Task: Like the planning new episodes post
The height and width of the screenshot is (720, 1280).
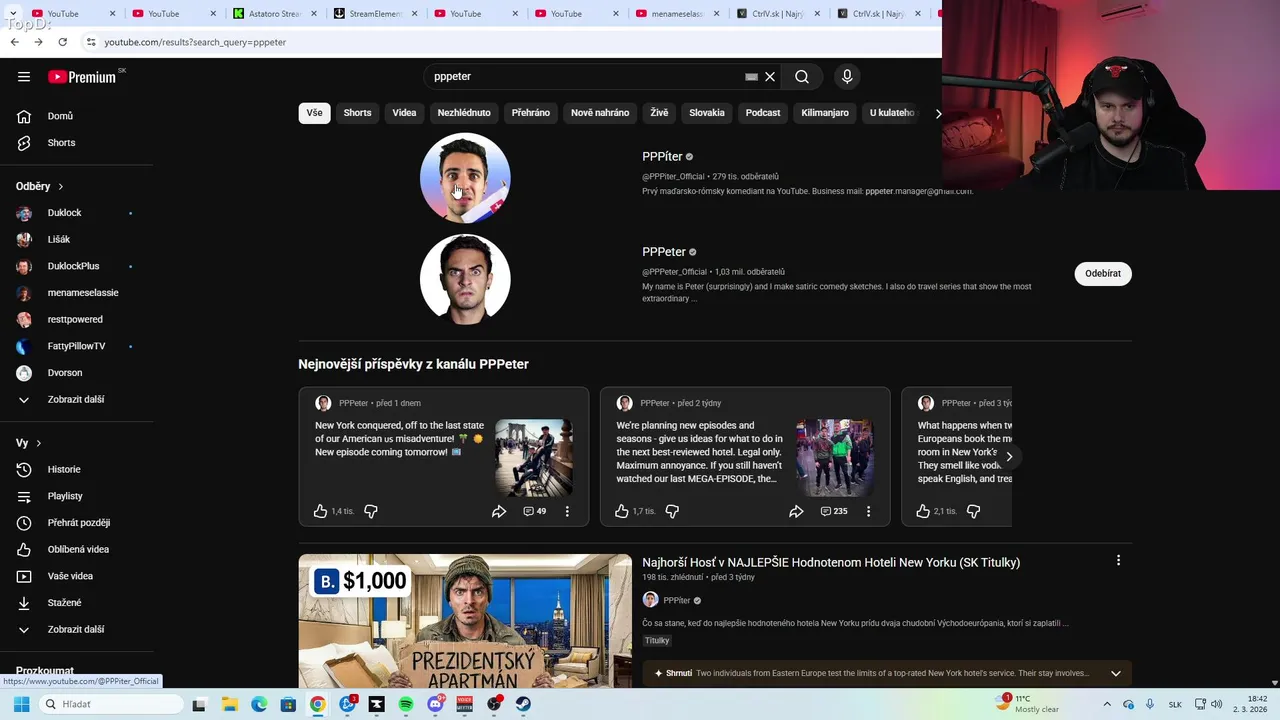Action: point(622,511)
